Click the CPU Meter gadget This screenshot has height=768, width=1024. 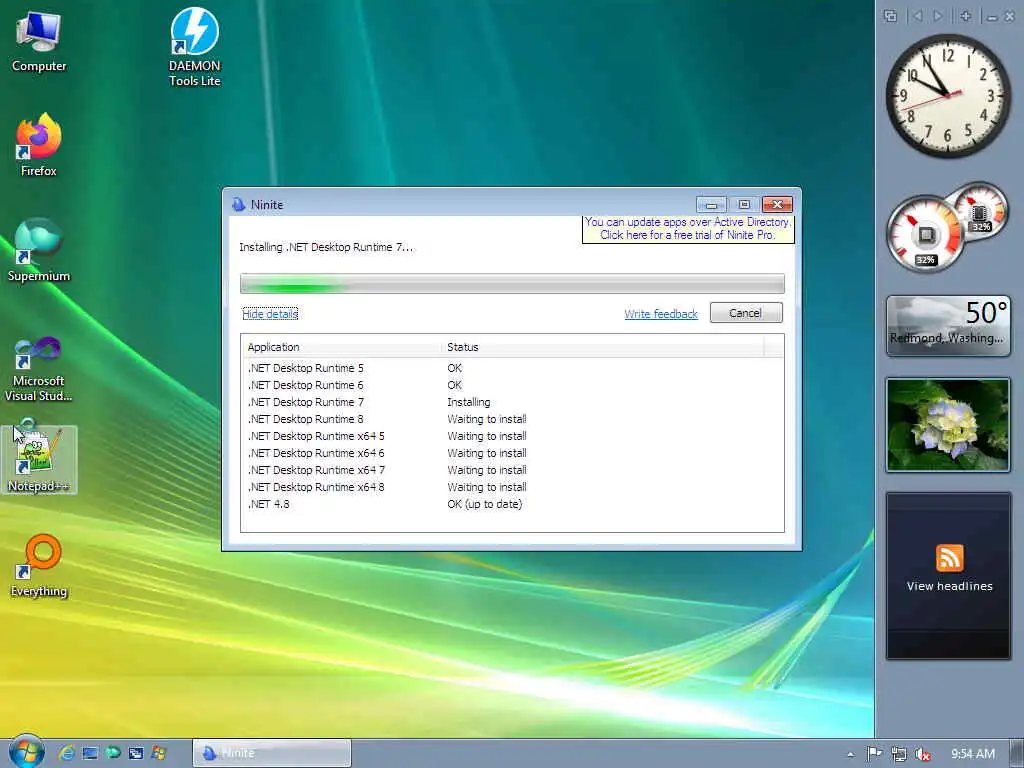point(947,227)
